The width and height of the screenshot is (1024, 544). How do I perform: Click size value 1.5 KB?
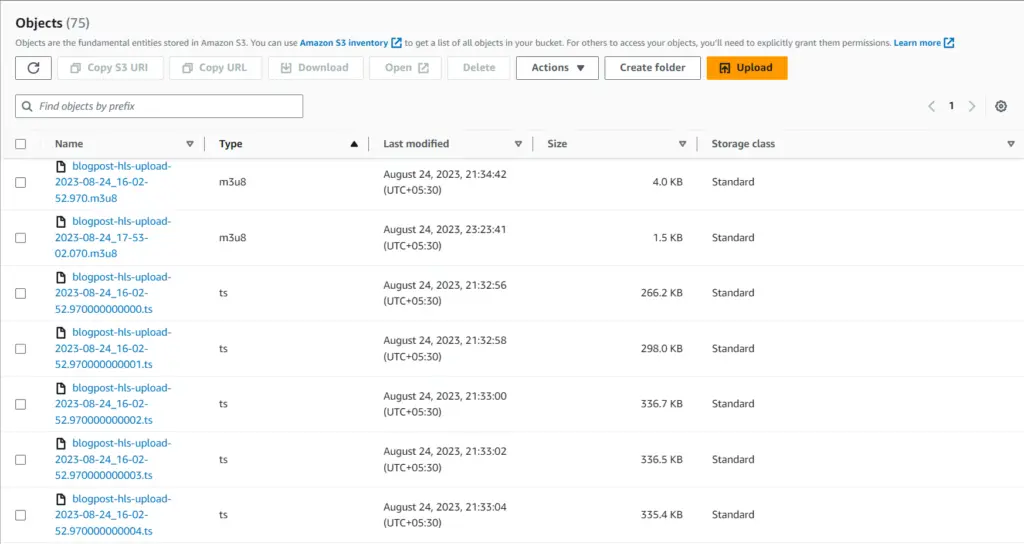tap(667, 238)
